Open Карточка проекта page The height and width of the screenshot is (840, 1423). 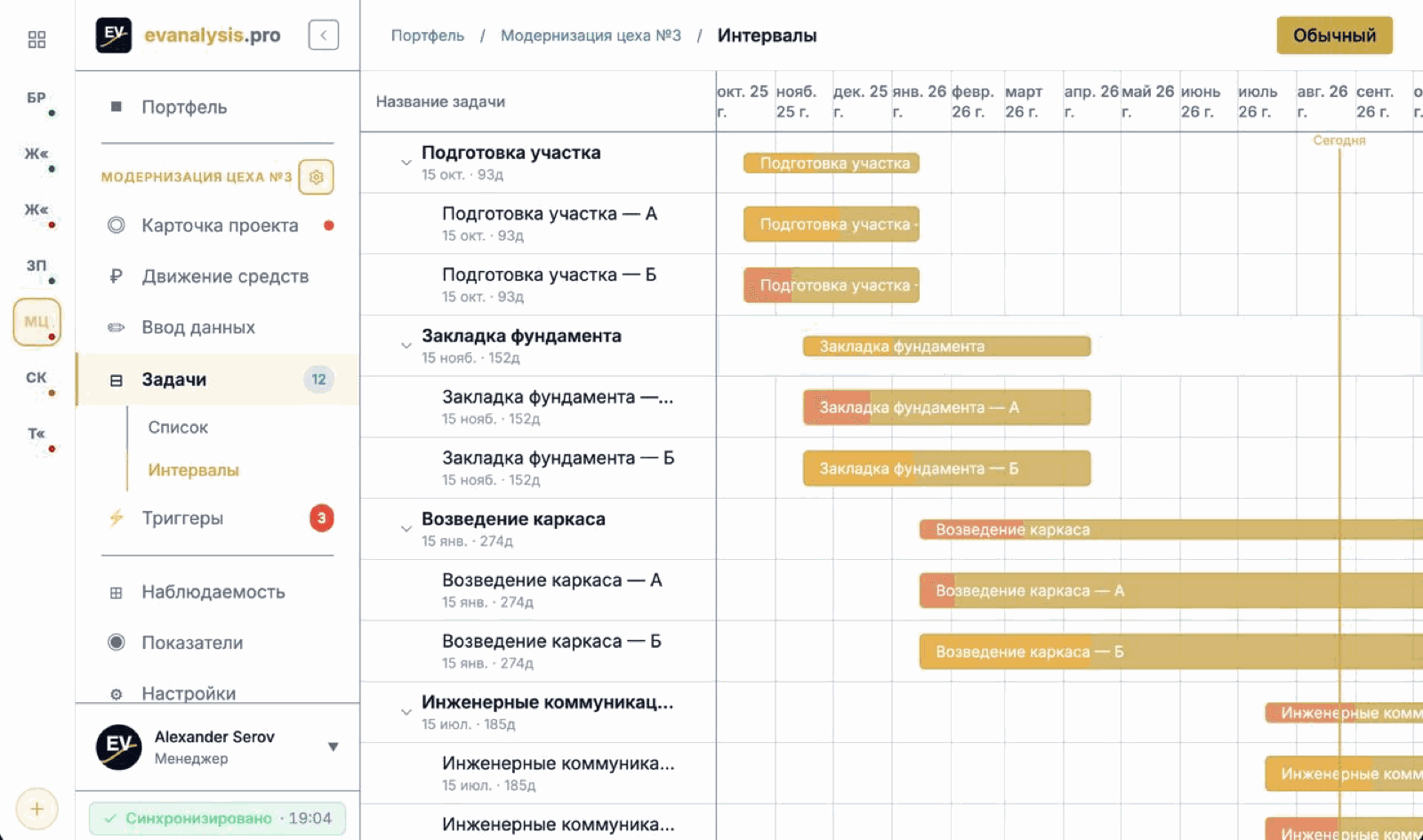[217, 225]
